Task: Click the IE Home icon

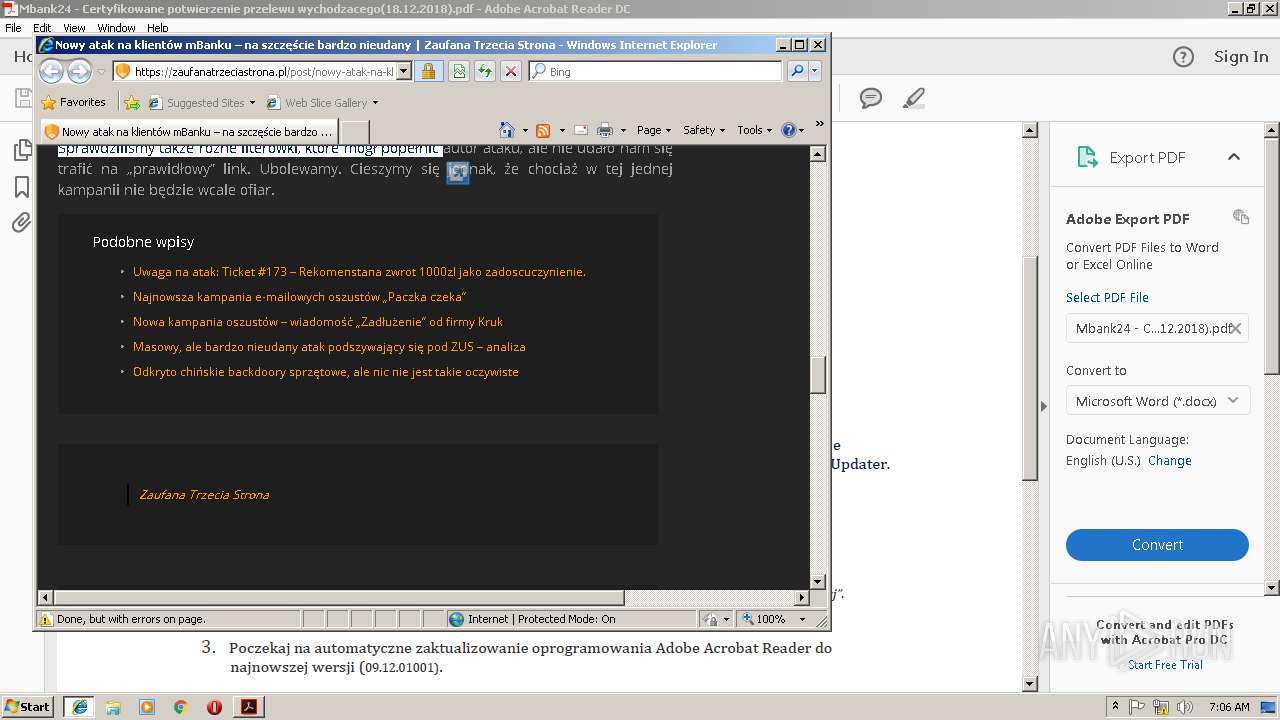Action: (x=506, y=130)
